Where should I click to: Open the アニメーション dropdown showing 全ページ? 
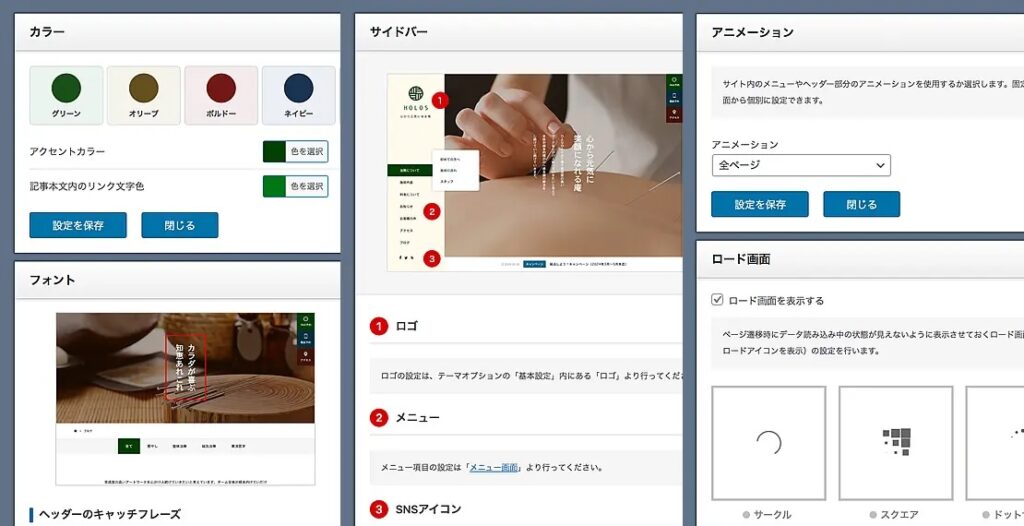click(801, 165)
